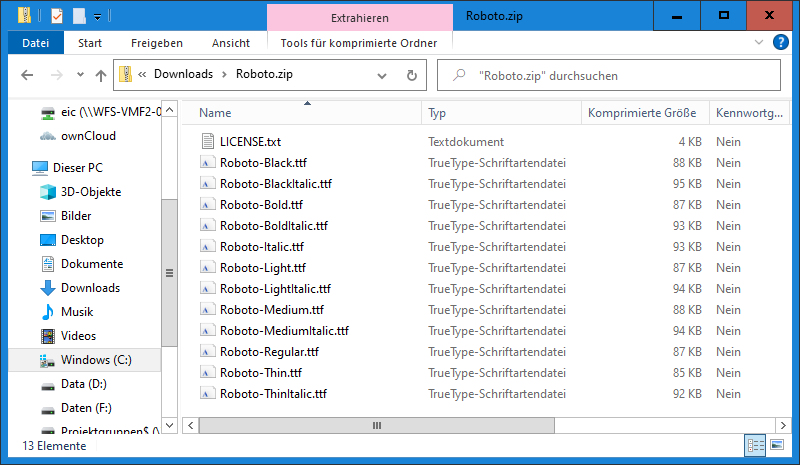Go forward with the right arrow

[x=57, y=76]
